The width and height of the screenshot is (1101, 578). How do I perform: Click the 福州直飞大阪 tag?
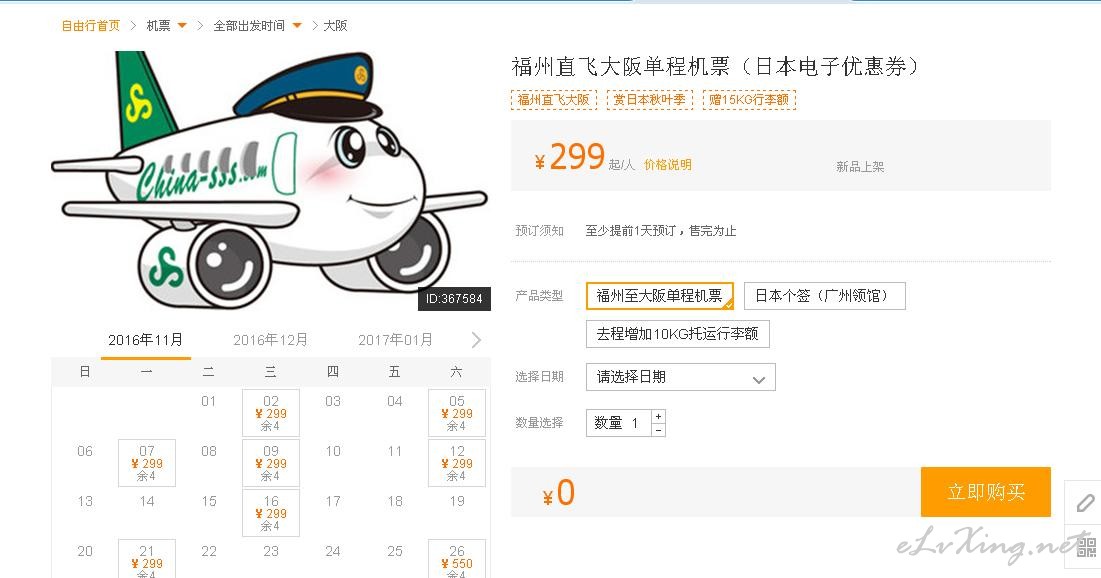tap(553, 100)
